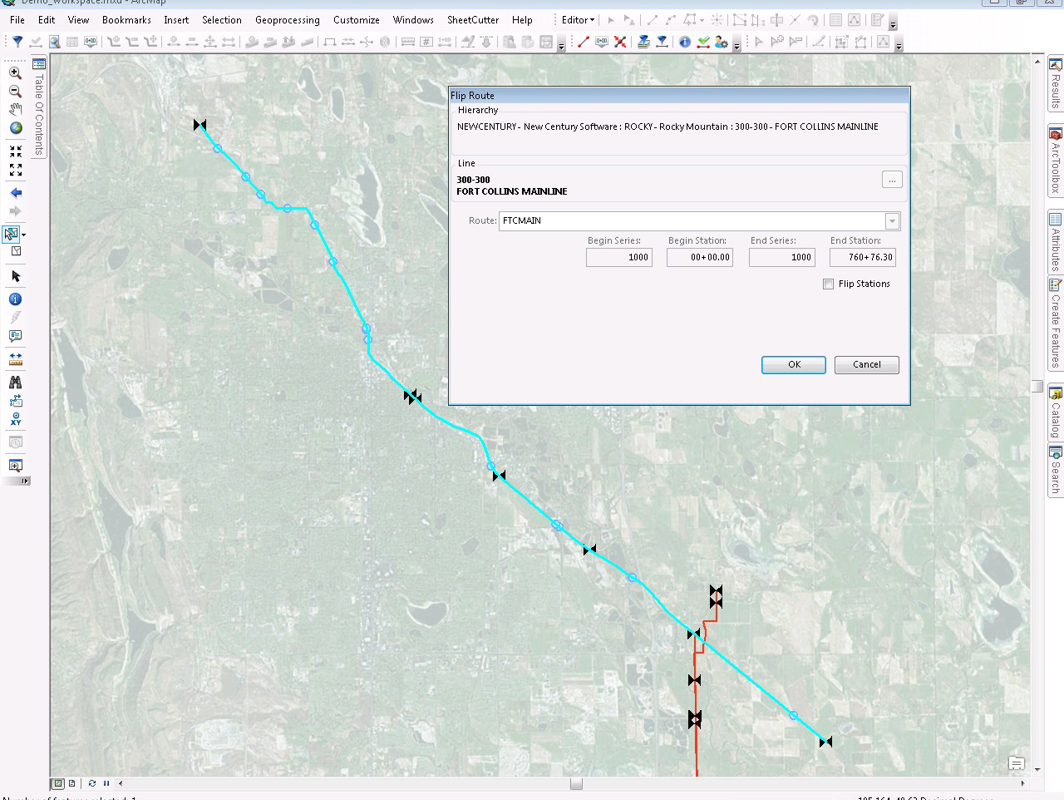
Task: Open the ArcToolbox side tab
Action: [x=1055, y=161]
